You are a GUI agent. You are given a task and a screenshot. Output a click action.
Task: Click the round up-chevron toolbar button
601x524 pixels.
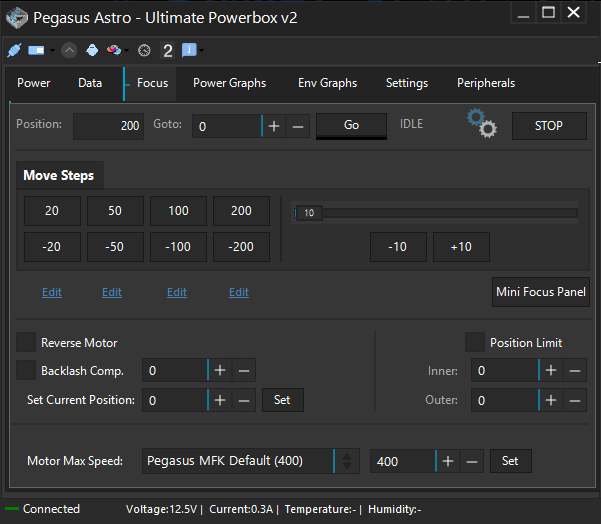click(69, 50)
